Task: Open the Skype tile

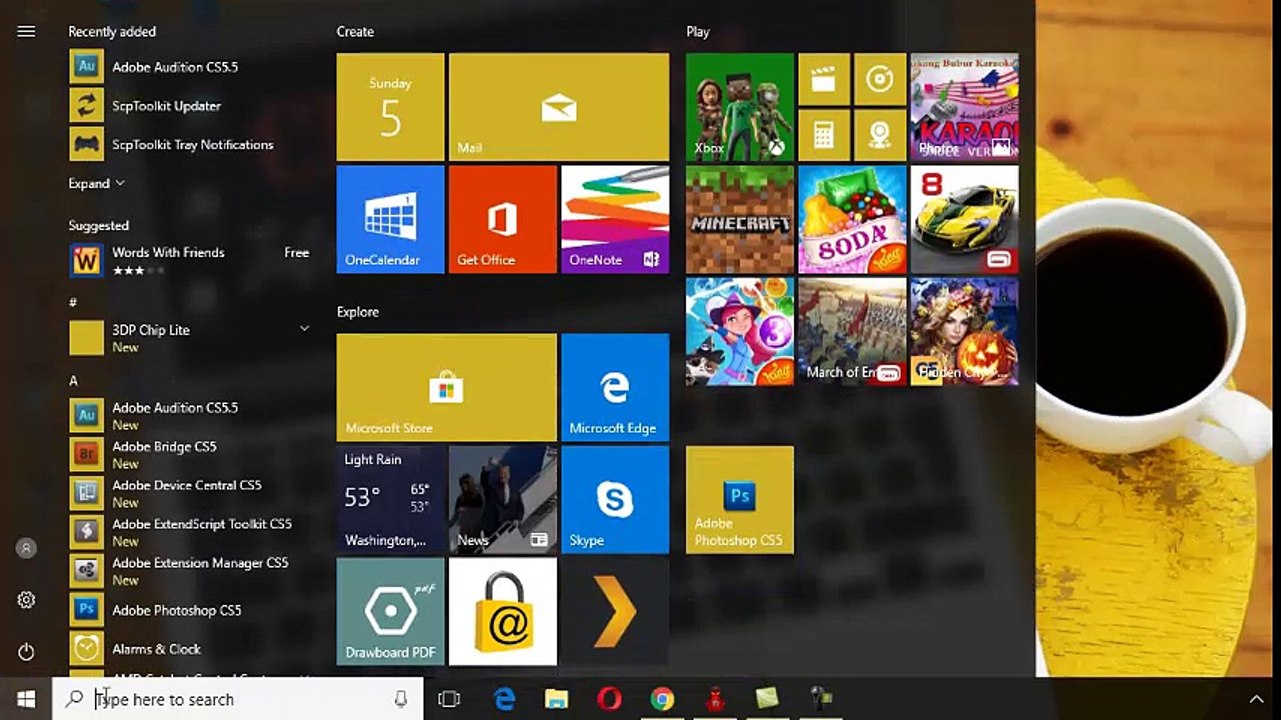Action: coord(614,499)
